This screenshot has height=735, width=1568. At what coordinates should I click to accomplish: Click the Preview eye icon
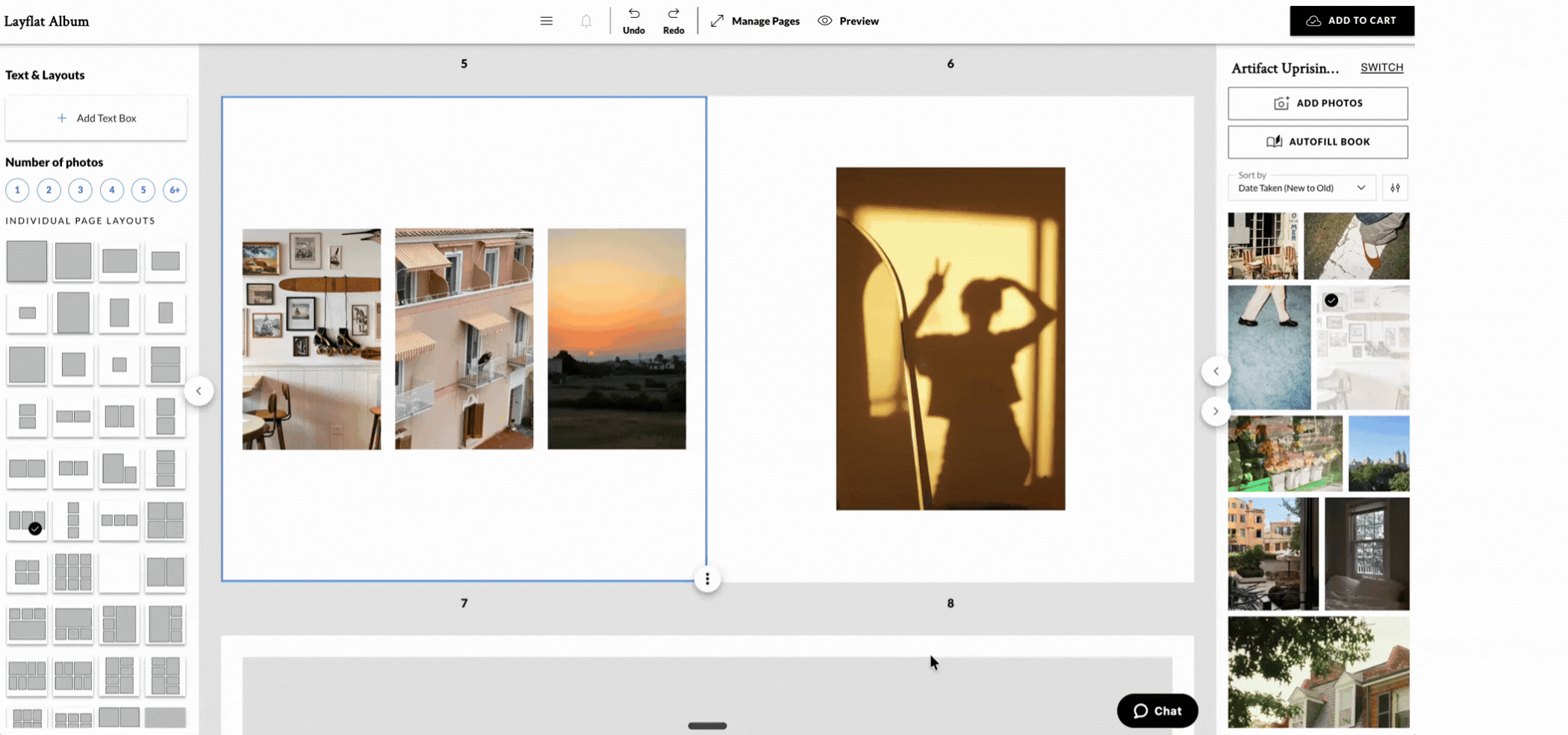(x=824, y=20)
